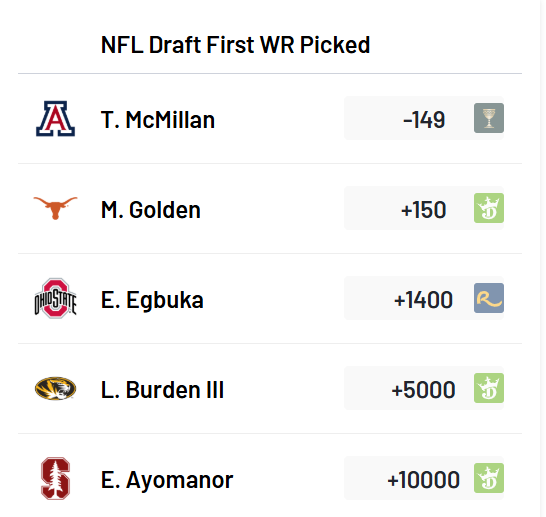546x517 pixels.
Task: Click the T. McMillan player name
Action: [158, 120]
